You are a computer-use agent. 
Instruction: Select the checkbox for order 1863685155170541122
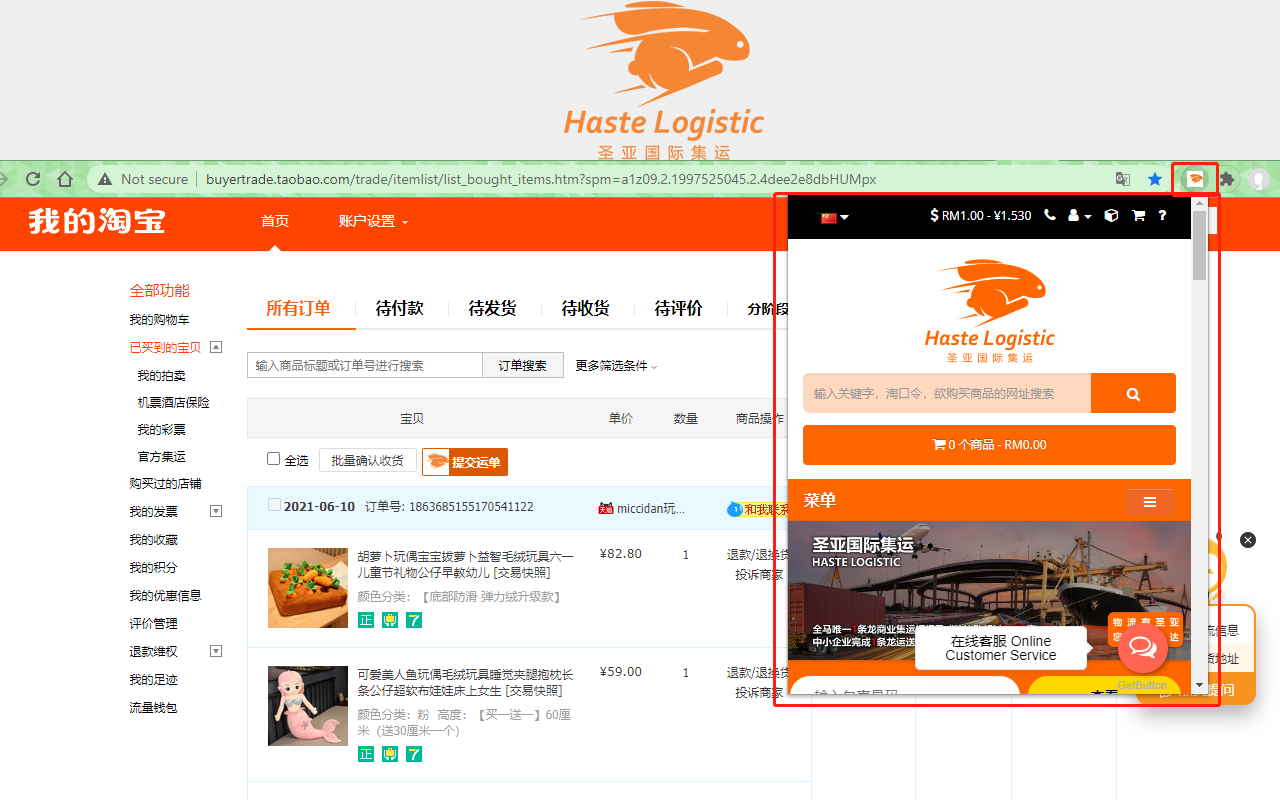click(x=274, y=506)
